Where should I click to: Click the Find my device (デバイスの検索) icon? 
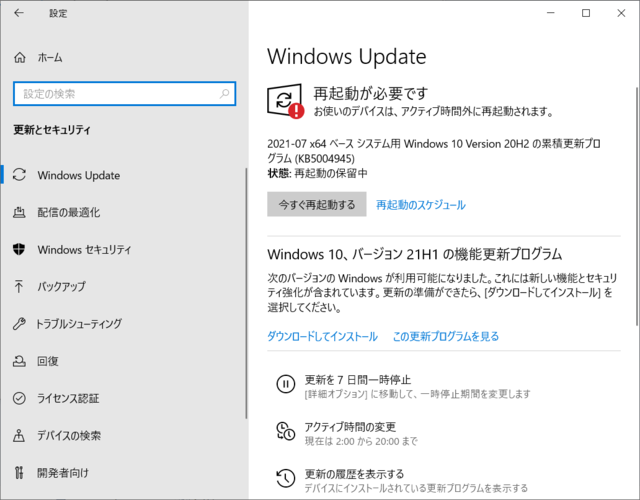pyautogui.click(x=19, y=436)
